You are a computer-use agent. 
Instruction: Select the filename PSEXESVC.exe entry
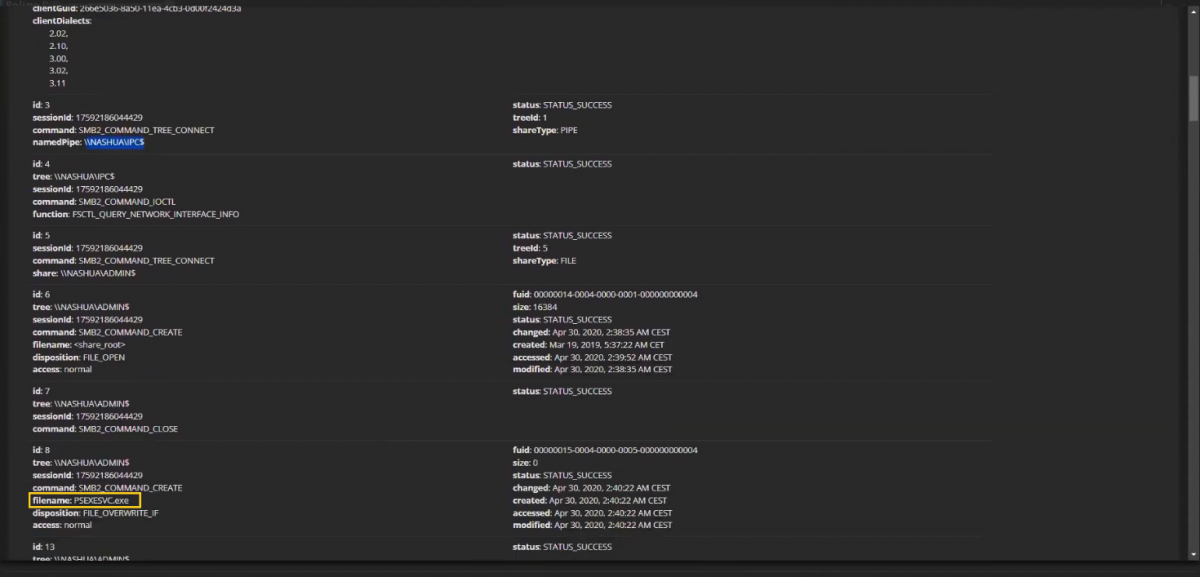(x=85, y=499)
